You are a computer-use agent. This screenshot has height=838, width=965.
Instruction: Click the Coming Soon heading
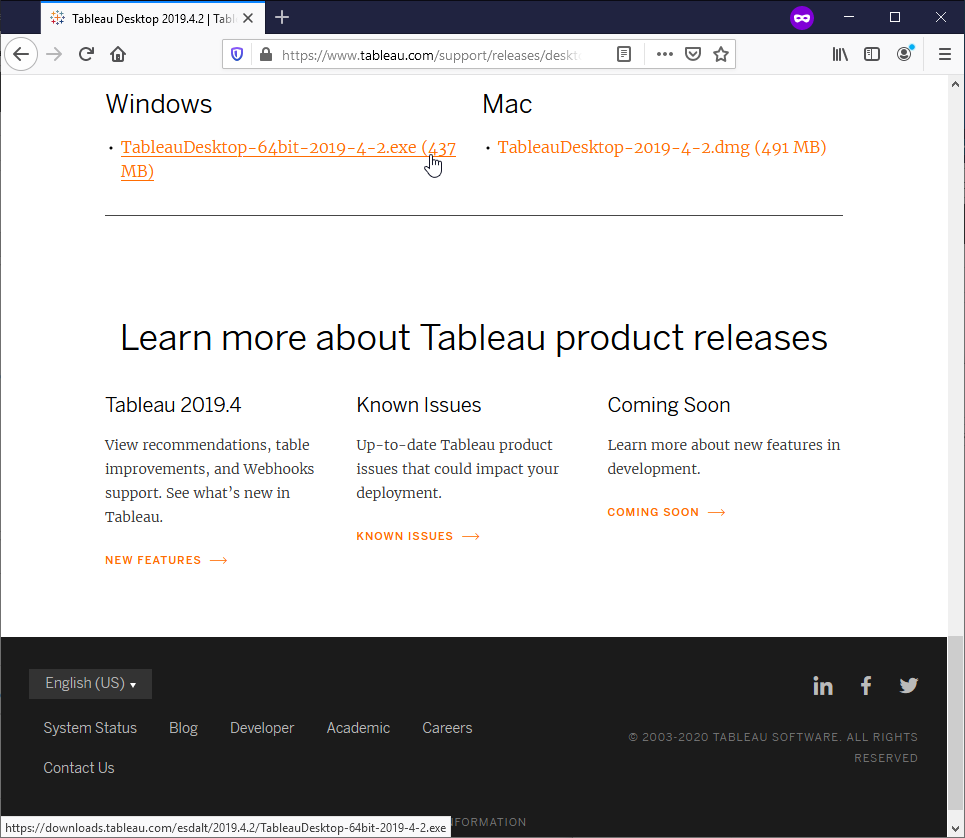coord(668,405)
